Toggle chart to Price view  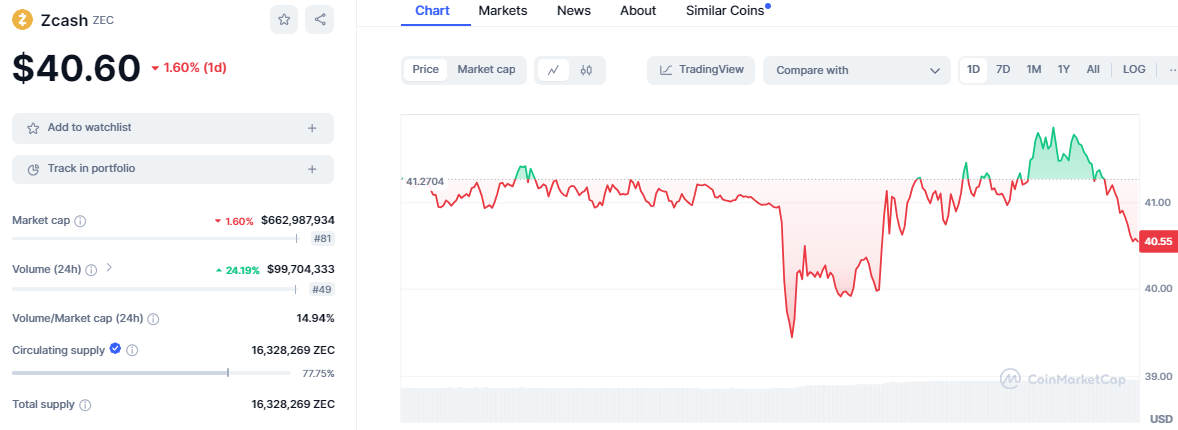point(426,69)
